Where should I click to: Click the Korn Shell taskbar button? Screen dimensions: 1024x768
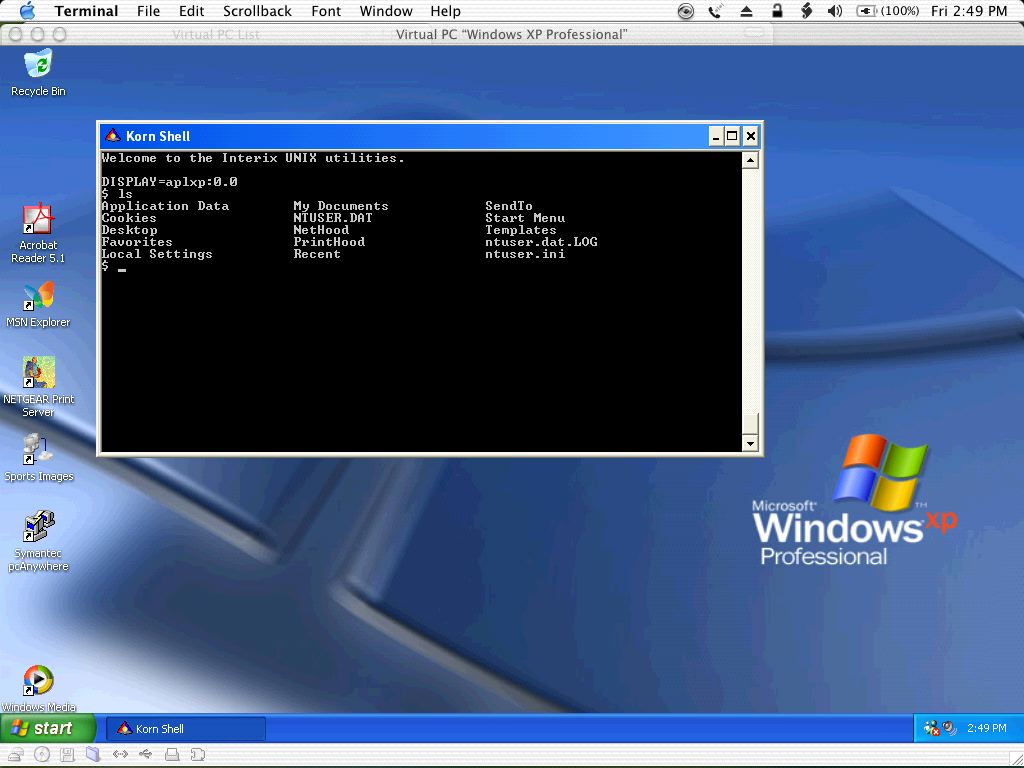coord(187,729)
